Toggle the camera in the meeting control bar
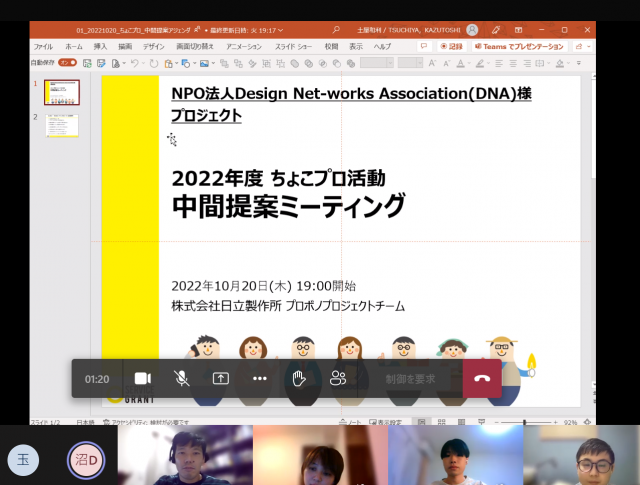This screenshot has height=485, width=640. tap(143, 378)
